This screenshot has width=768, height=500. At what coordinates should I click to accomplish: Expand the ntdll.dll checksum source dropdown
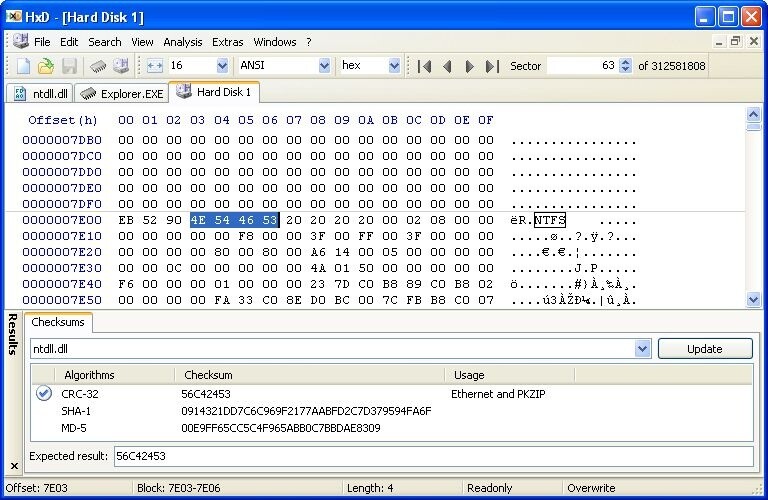[643, 349]
